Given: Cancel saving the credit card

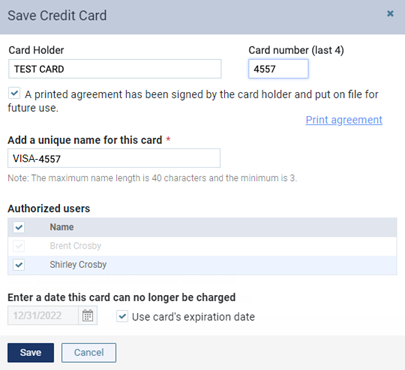Looking at the screenshot, I should 89,353.
